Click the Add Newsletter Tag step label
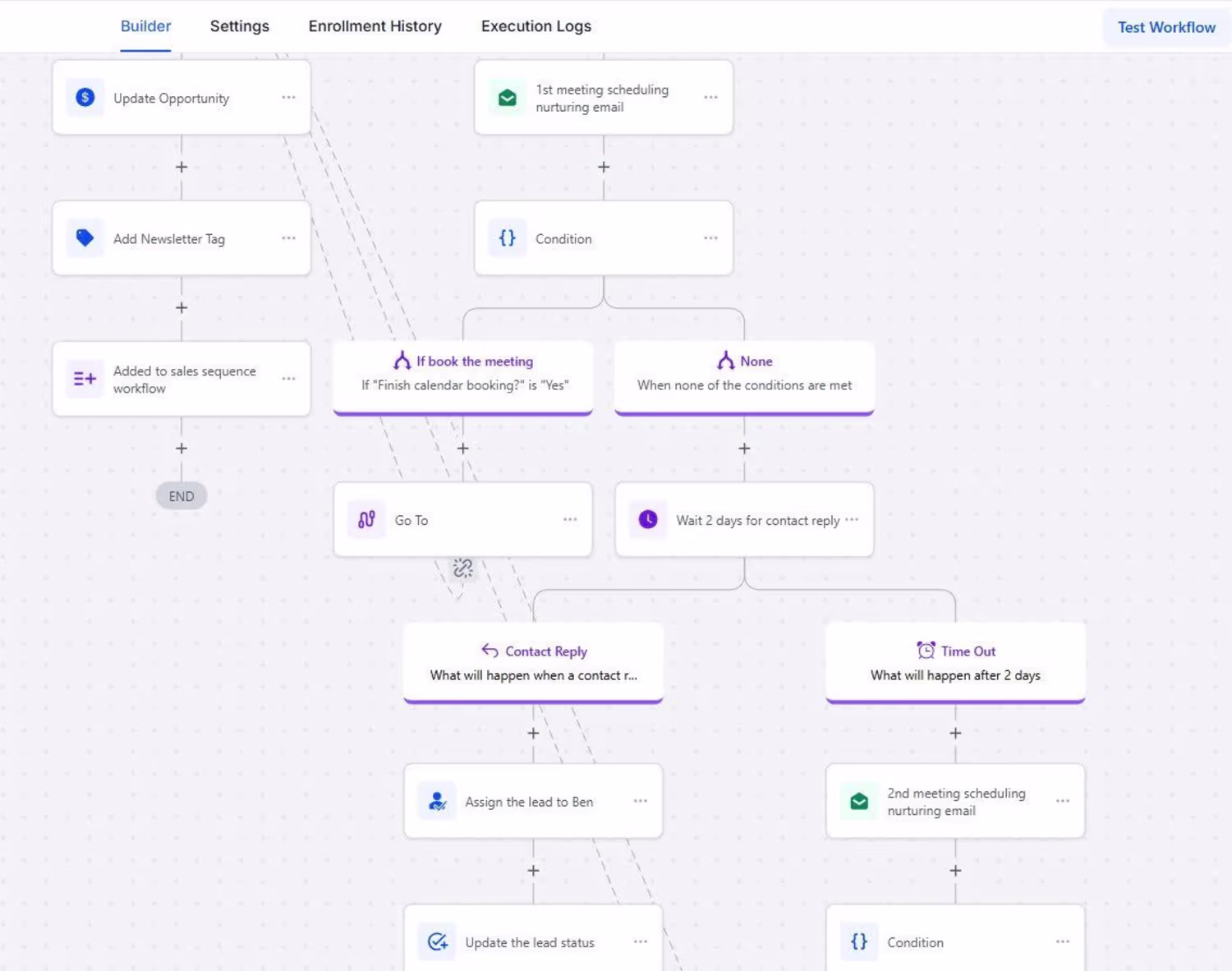Image resolution: width=1232 pixels, height=971 pixels. tap(169, 239)
